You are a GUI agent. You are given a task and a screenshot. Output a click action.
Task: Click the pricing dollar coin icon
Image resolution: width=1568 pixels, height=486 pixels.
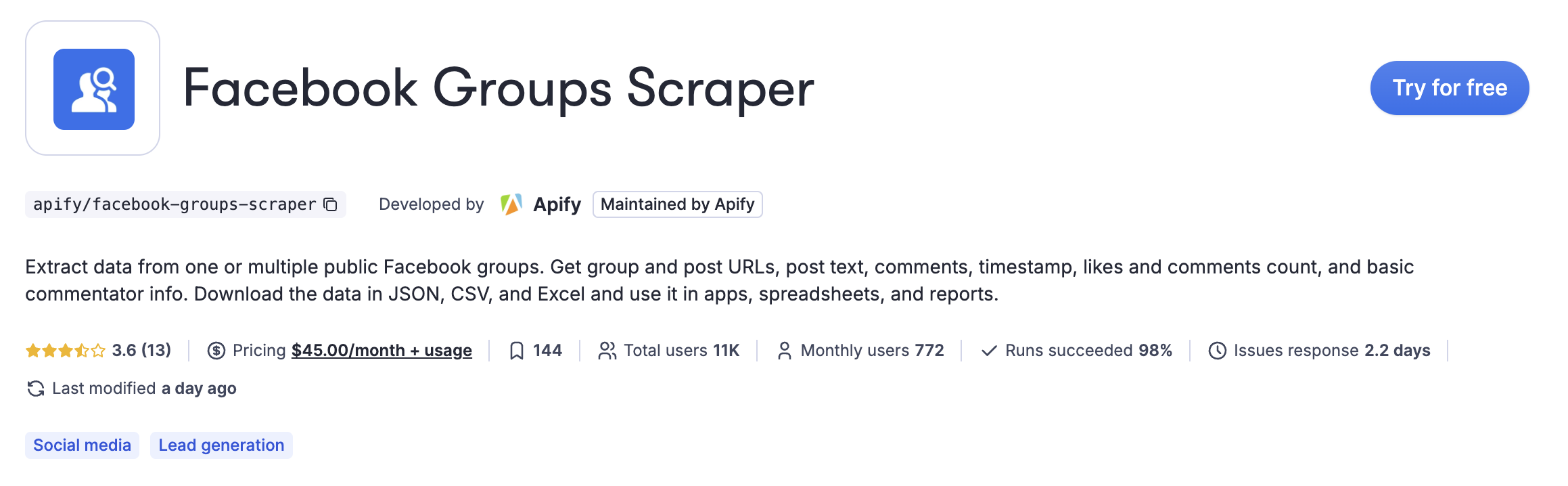click(x=216, y=351)
